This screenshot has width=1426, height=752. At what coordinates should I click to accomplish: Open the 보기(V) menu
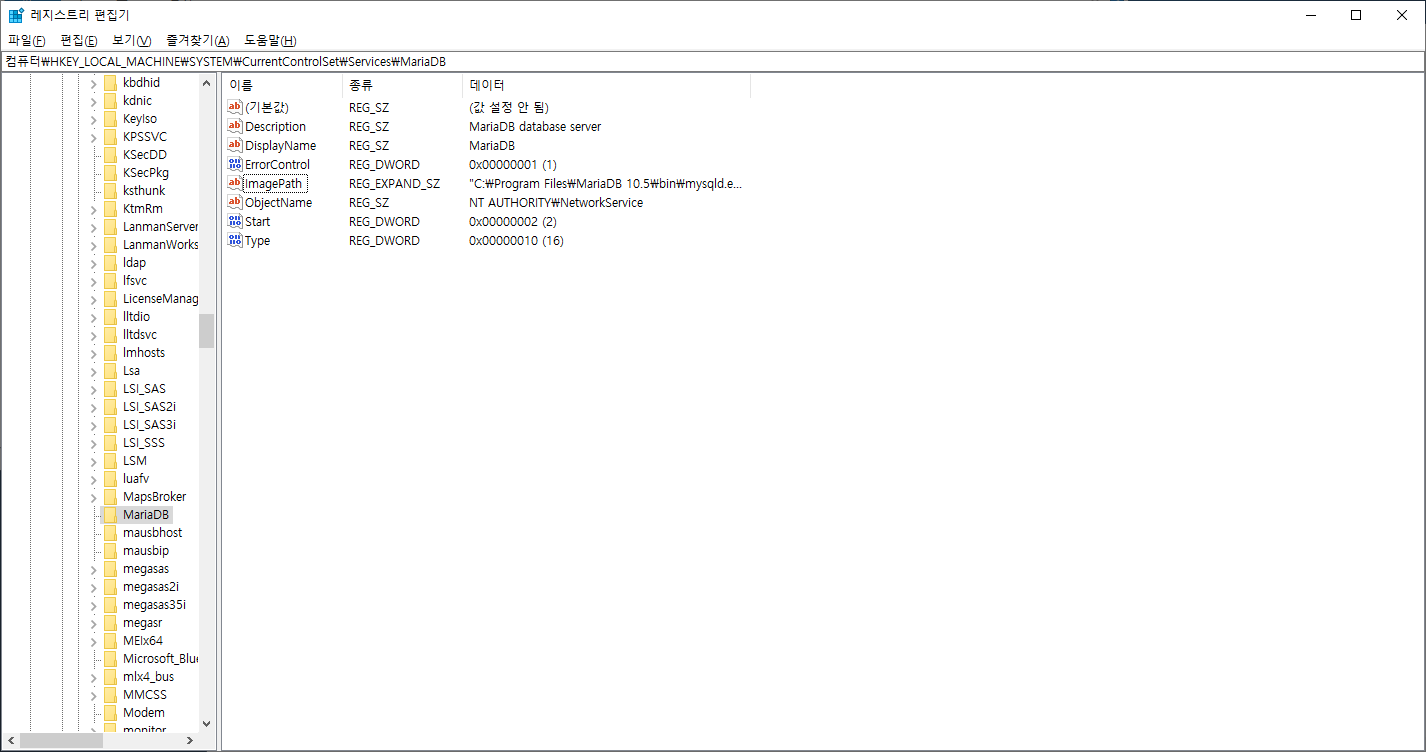pos(132,40)
